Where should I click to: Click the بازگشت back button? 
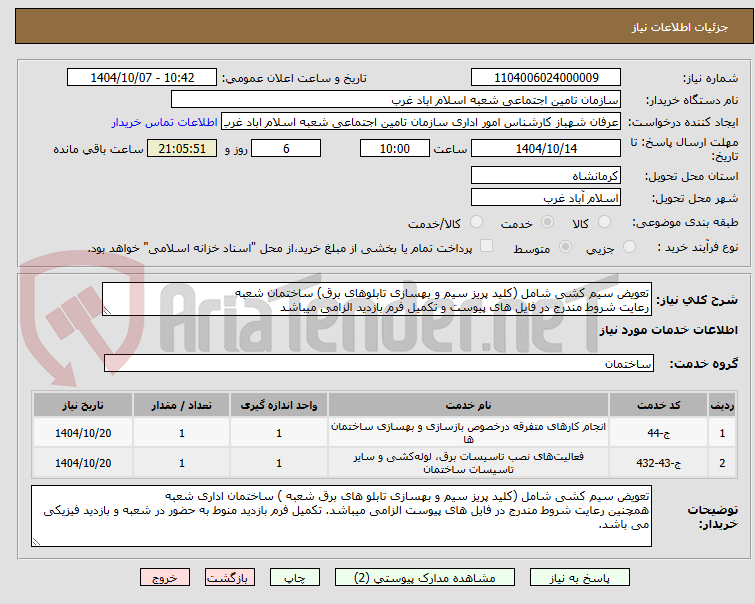click(x=230, y=577)
